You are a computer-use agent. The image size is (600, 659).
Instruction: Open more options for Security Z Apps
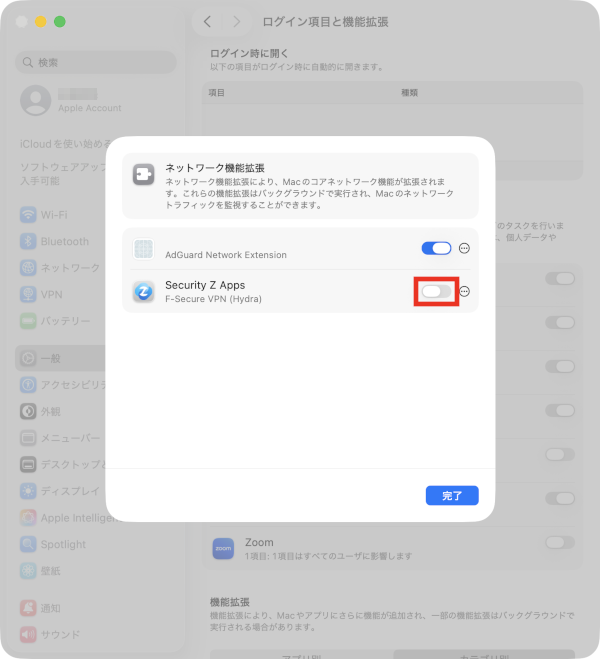464,291
